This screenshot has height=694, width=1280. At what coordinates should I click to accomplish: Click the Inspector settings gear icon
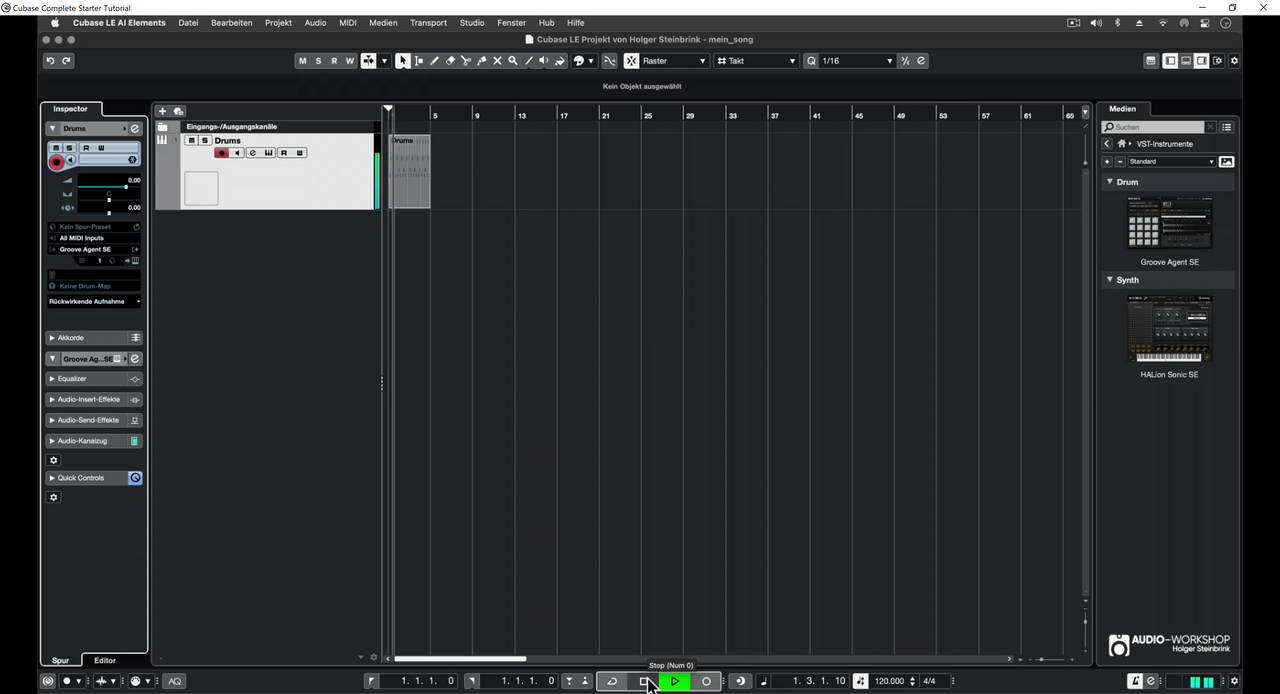(x=54, y=460)
